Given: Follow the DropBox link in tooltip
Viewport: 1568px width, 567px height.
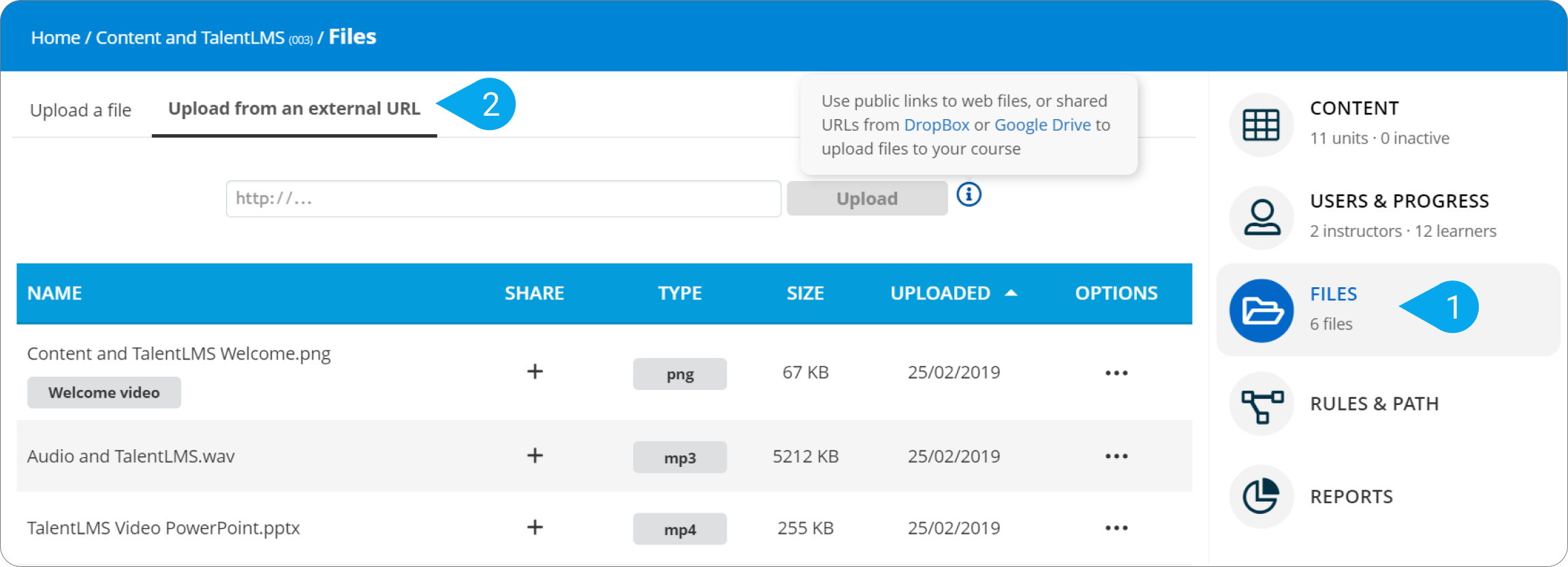Looking at the screenshot, I should 937,125.
